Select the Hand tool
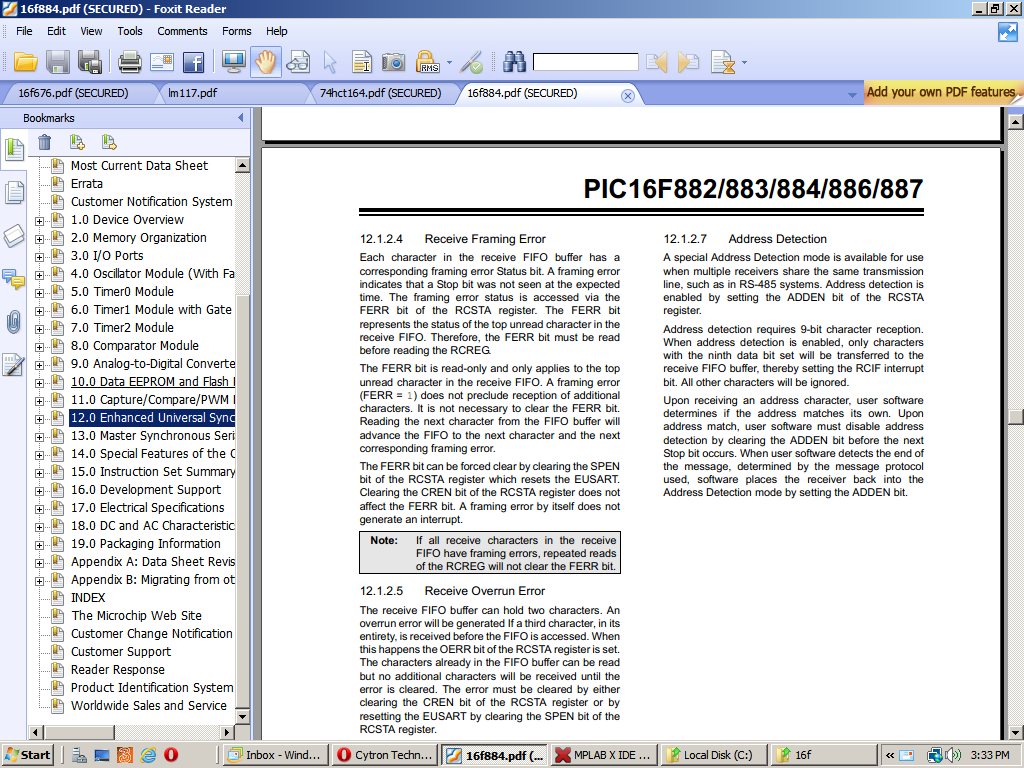The height and width of the screenshot is (768, 1024). coord(266,62)
